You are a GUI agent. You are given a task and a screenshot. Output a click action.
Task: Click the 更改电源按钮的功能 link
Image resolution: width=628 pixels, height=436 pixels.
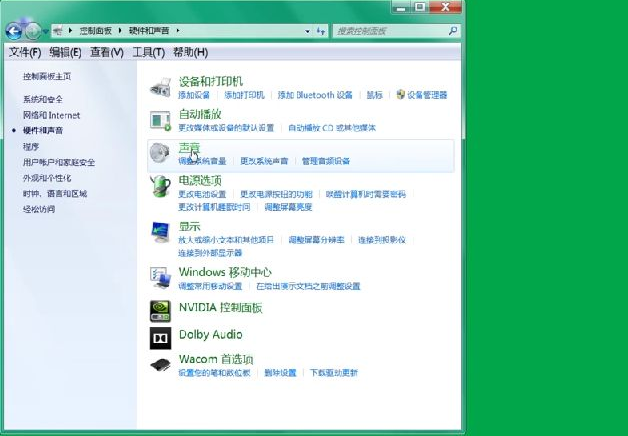(x=276, y=194)
